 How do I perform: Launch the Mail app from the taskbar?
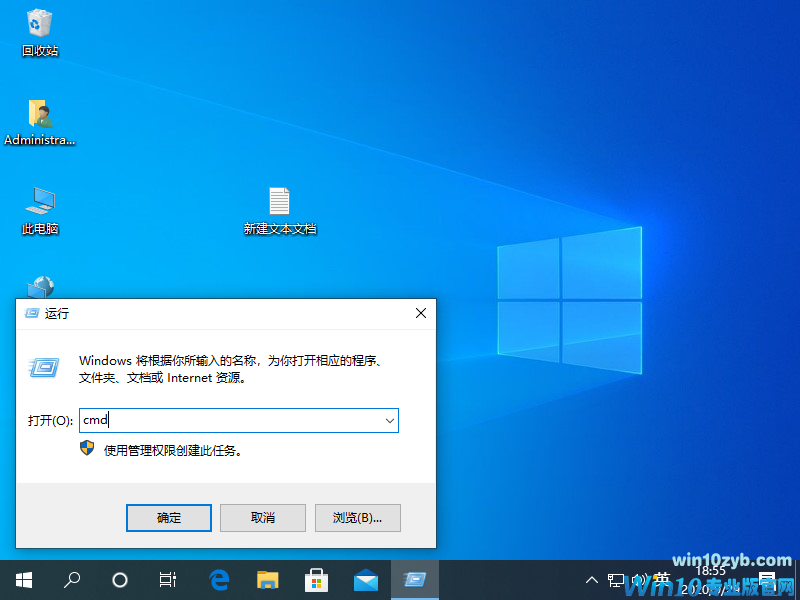pos(365,580)
